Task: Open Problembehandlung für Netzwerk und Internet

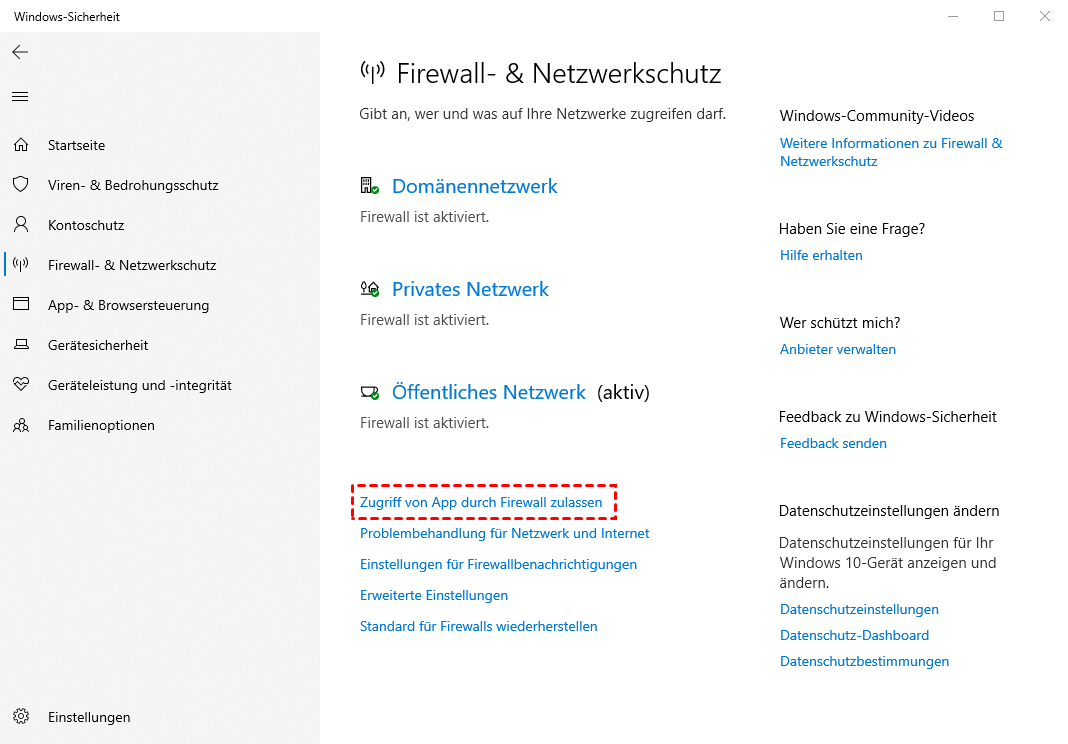Action: click(504, 533)
